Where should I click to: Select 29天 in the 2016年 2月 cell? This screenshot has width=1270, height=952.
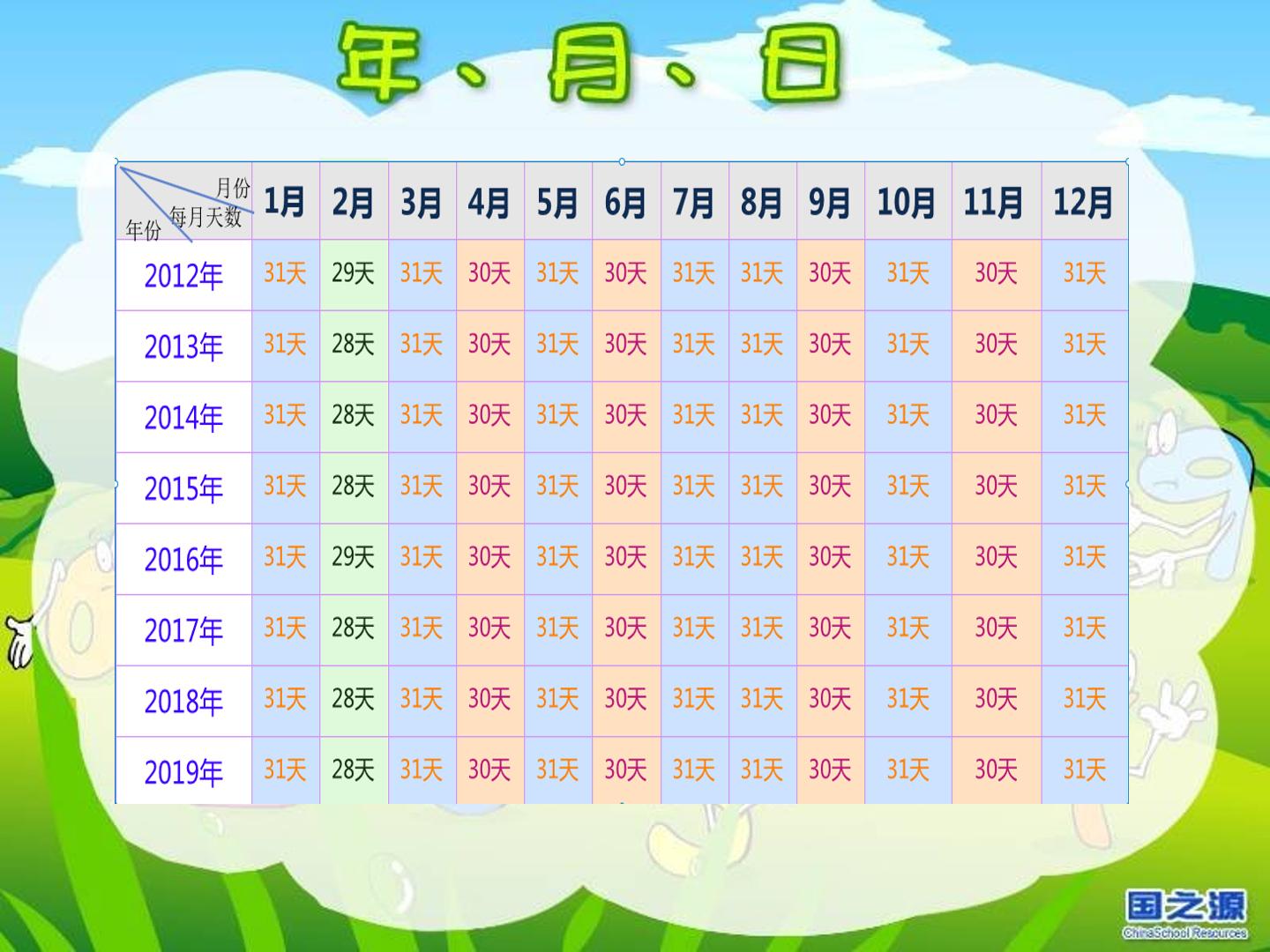[x=353, y=557]
